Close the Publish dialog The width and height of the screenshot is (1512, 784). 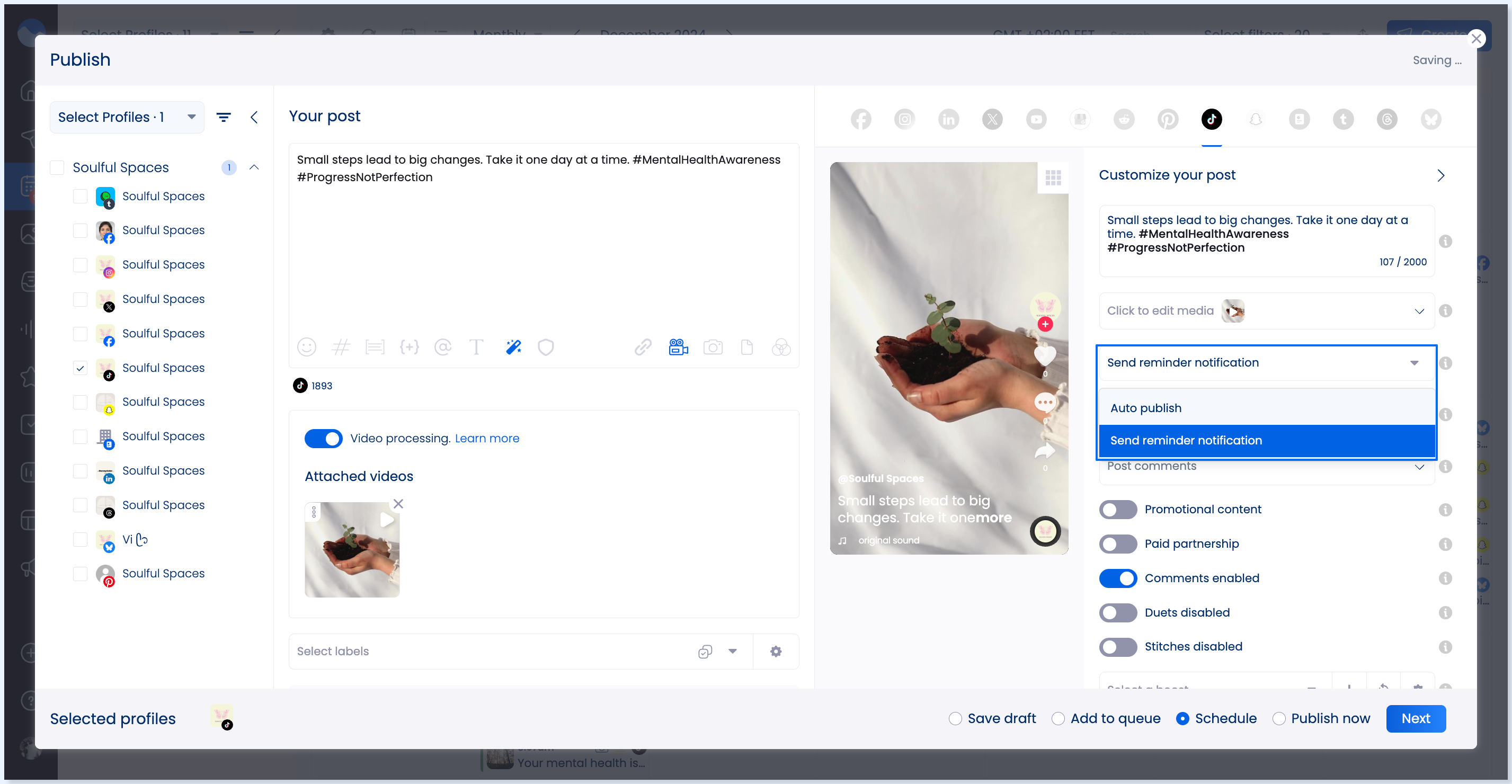1476,39
